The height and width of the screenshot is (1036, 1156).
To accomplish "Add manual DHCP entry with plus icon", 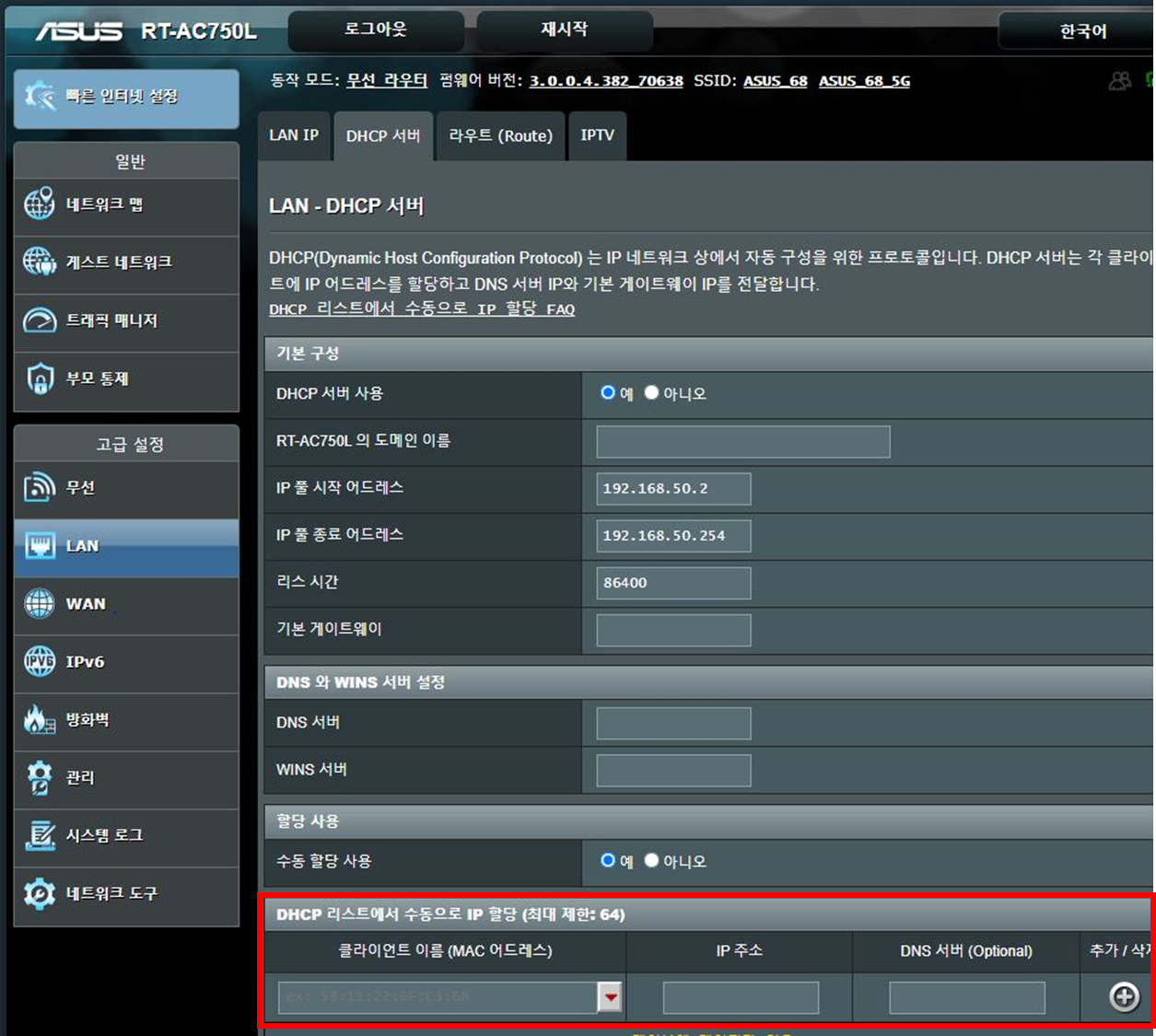I will click(x=1124, y=996).
